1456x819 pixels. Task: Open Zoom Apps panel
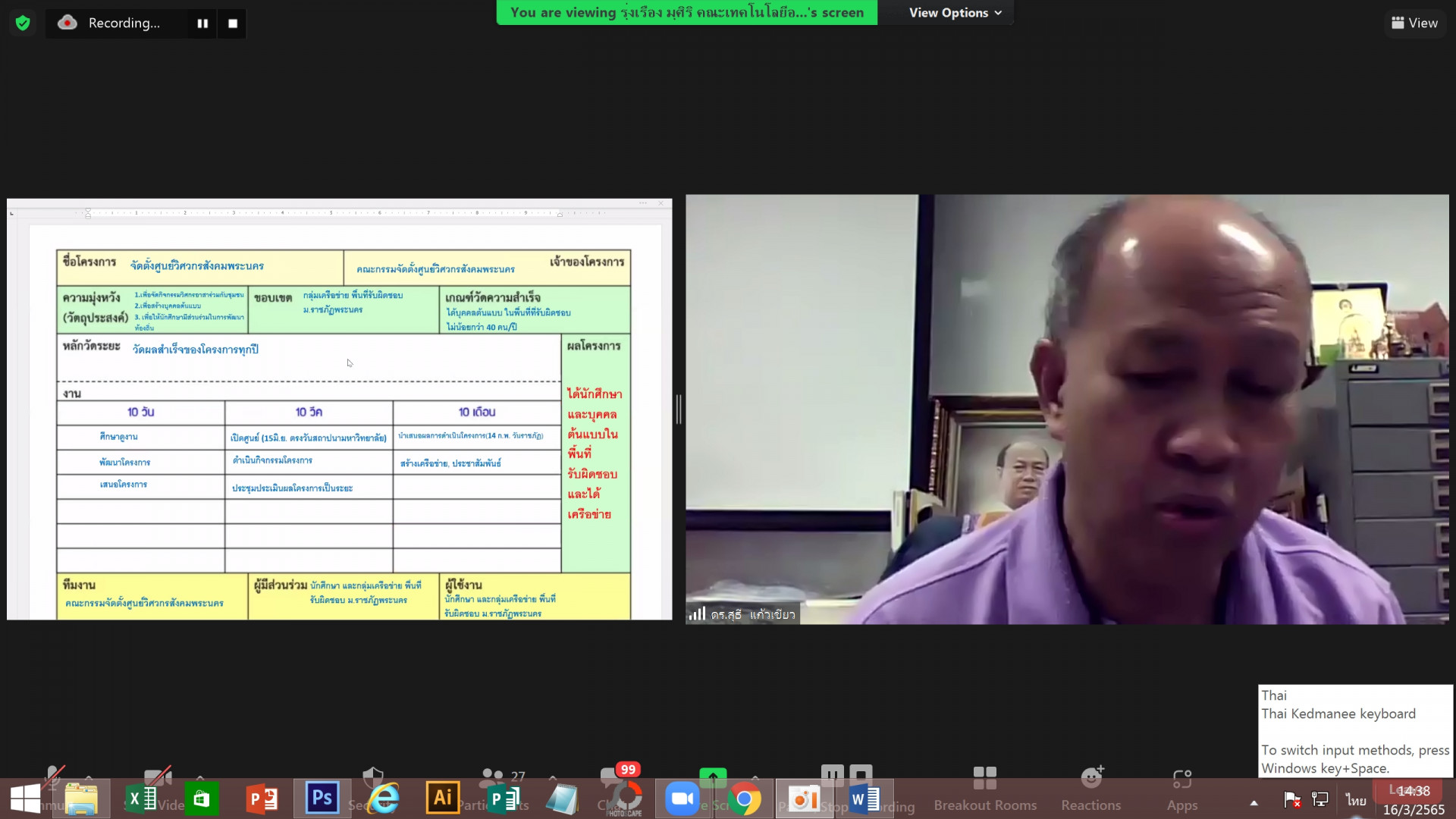[1182, 789]
